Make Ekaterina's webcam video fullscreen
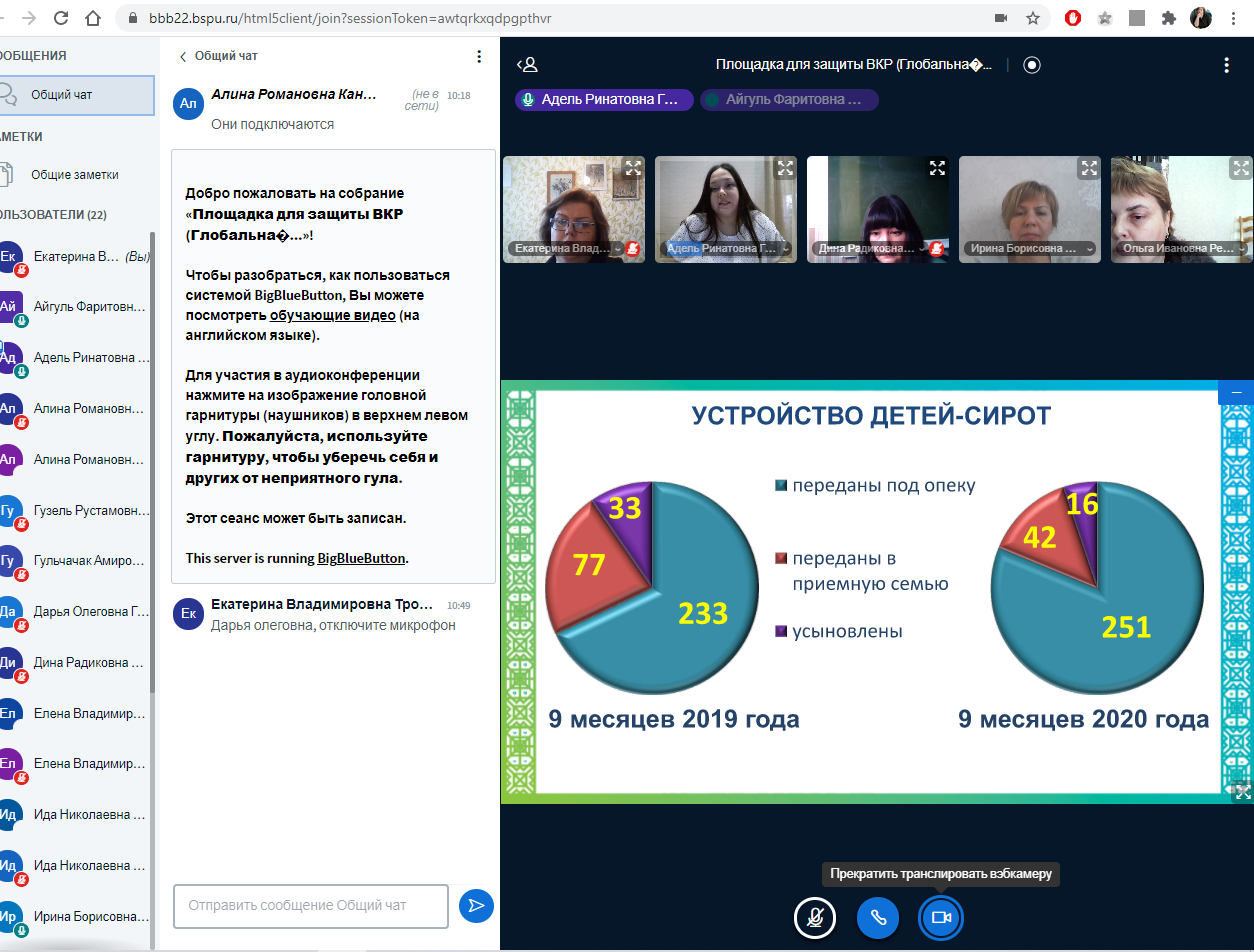This screenshot has height=952, width=1254. (x=633, y=168)
